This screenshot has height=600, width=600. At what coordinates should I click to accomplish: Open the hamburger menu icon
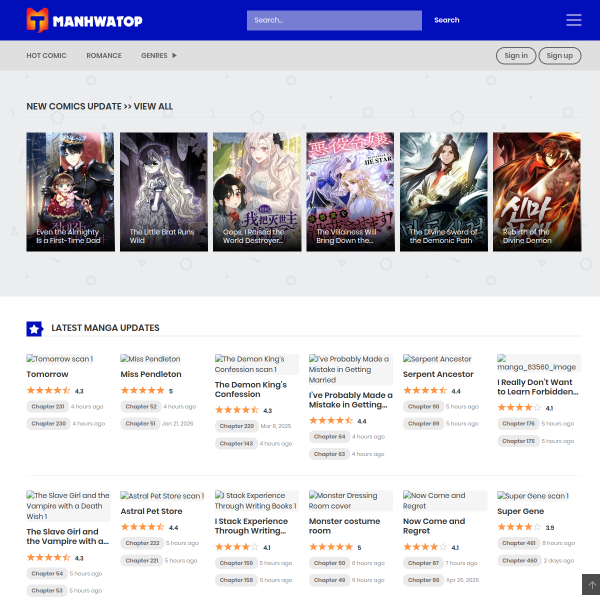[x=574, y=20]
